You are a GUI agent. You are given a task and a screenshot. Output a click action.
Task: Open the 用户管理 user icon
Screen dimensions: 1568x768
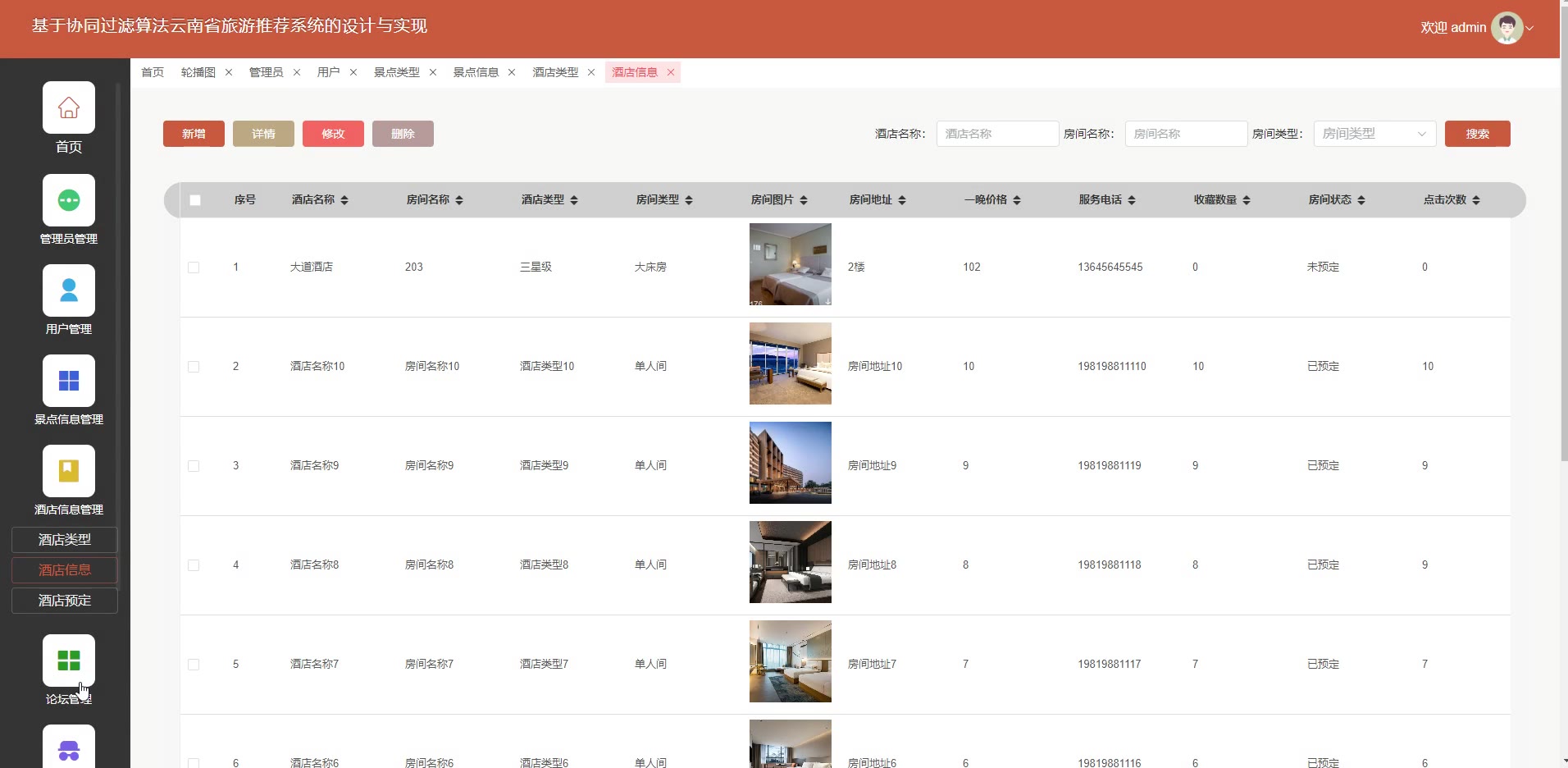tap(69, 290)
